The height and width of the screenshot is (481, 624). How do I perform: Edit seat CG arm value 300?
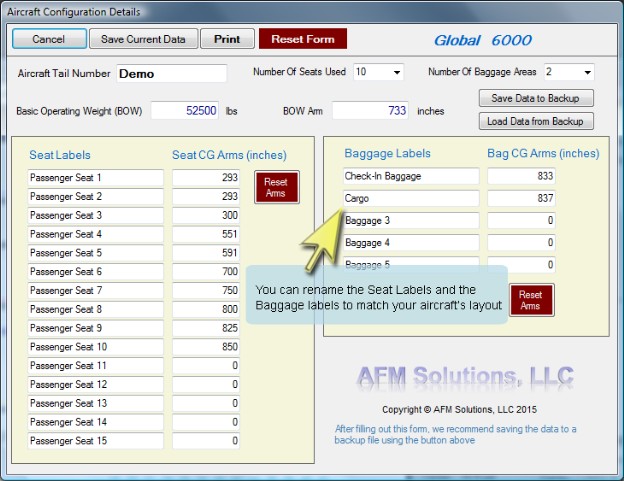[206, 215]
